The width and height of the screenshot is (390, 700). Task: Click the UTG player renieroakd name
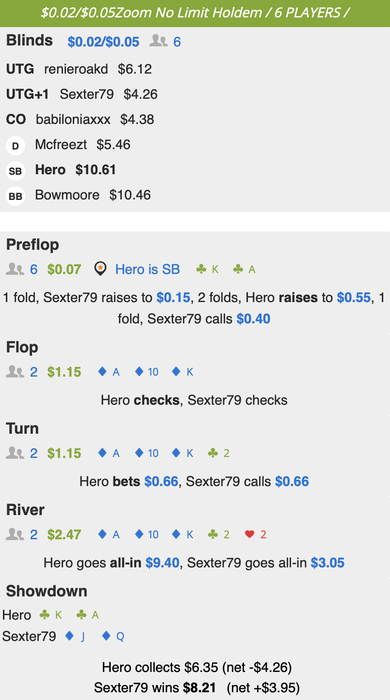point(76,69)
